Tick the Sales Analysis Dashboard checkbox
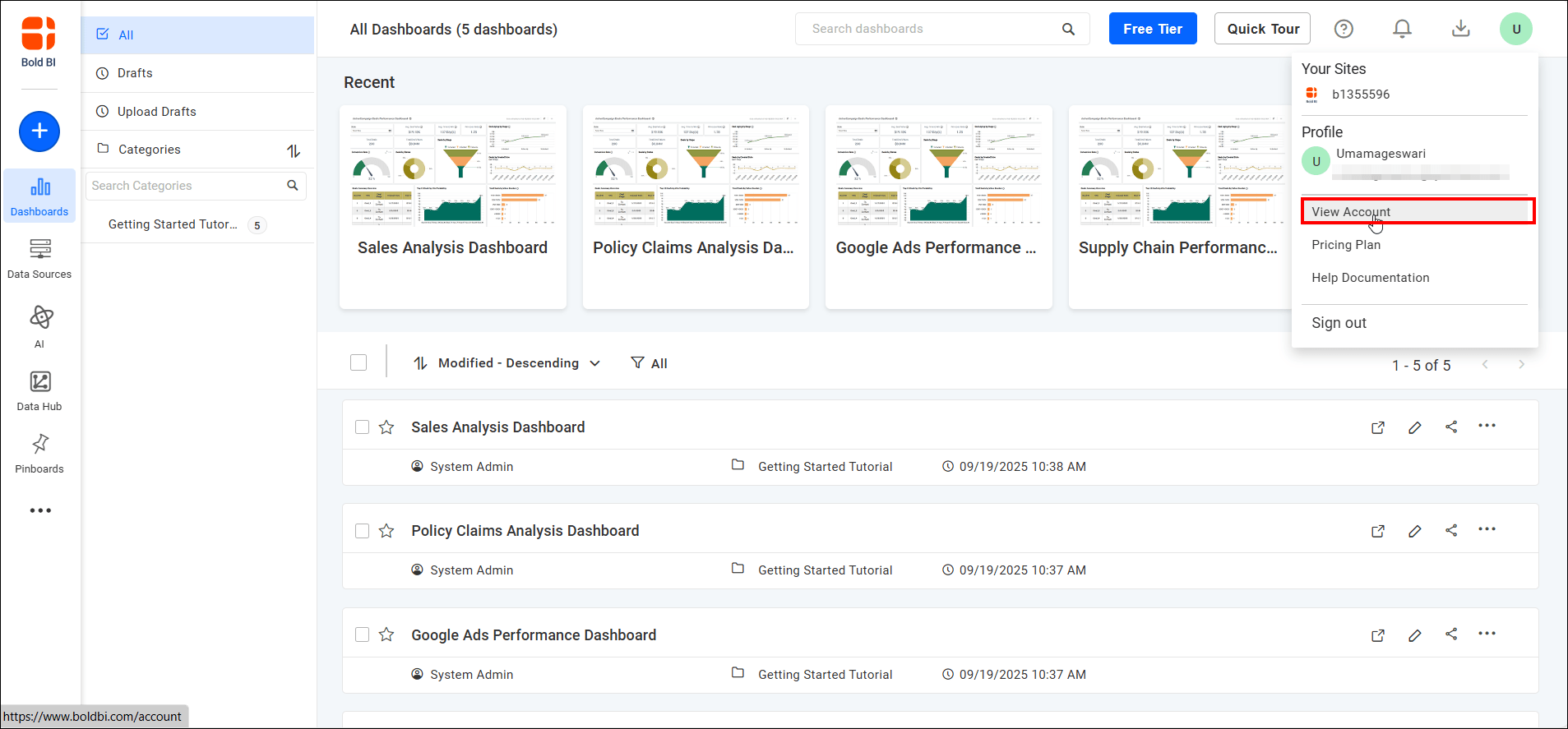Image resolution: width=1568 pixels, height=729 pixels. [x=362, y=427]
